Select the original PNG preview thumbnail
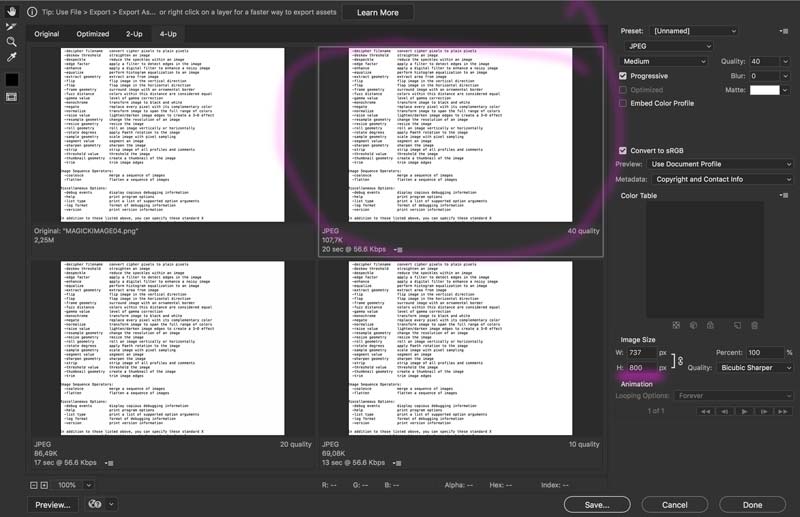 click(172, 135)
